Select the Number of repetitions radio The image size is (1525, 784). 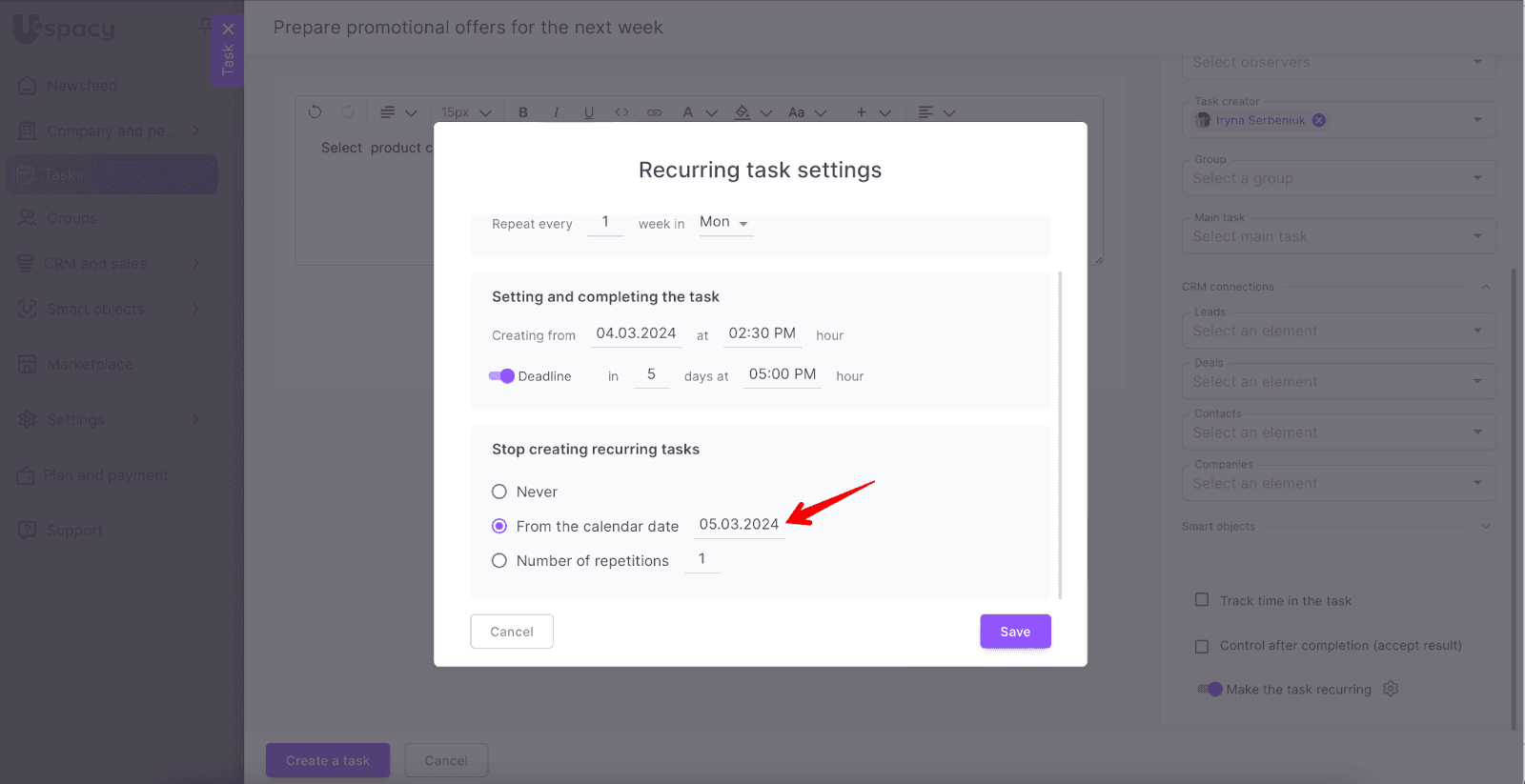click(499, 561)
